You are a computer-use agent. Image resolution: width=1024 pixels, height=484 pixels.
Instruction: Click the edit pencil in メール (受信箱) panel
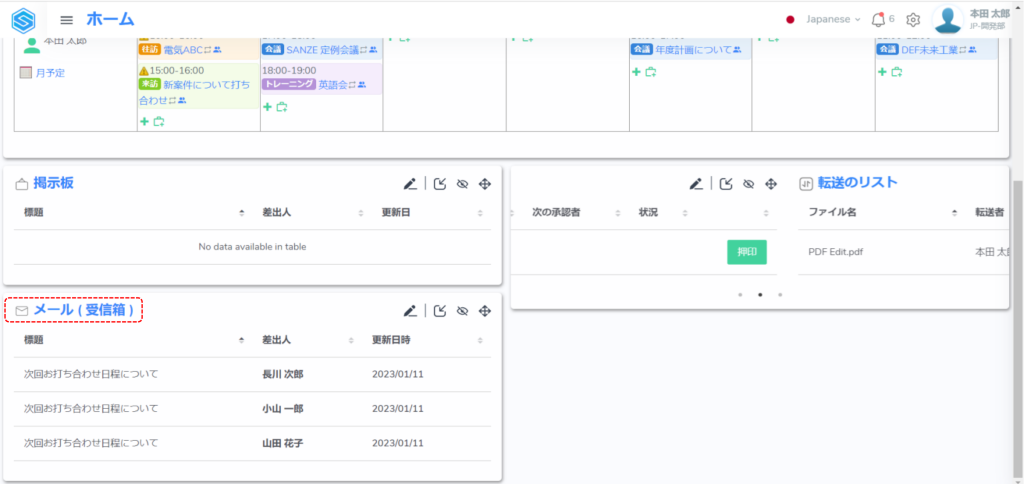click(x=409, y=311)
